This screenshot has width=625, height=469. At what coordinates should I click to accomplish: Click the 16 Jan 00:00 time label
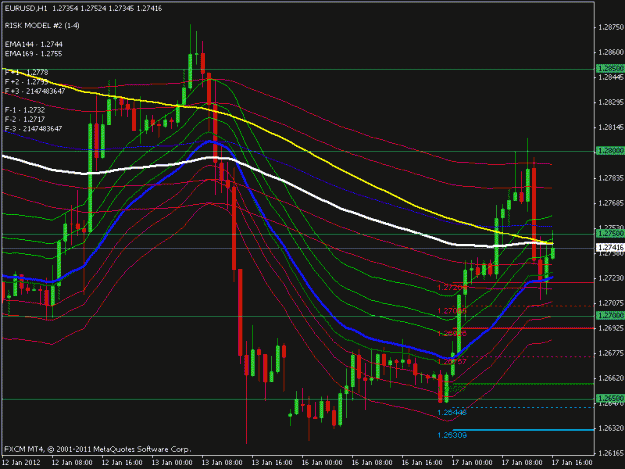pyautogui.click(x=322, y=463)
